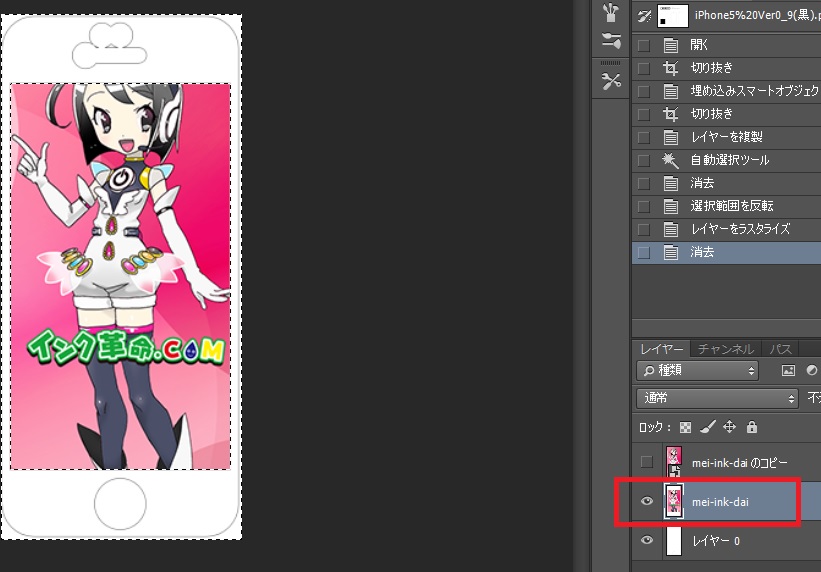Tick history brush box beside レイヤーをラスタライズ
The image size is (821, 572).
point(644,230)
